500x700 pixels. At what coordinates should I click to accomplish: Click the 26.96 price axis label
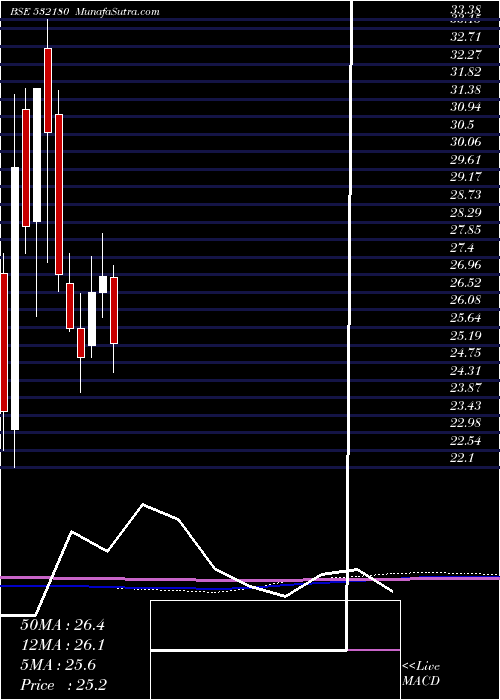pyautogui.click(x=466, y=265)
